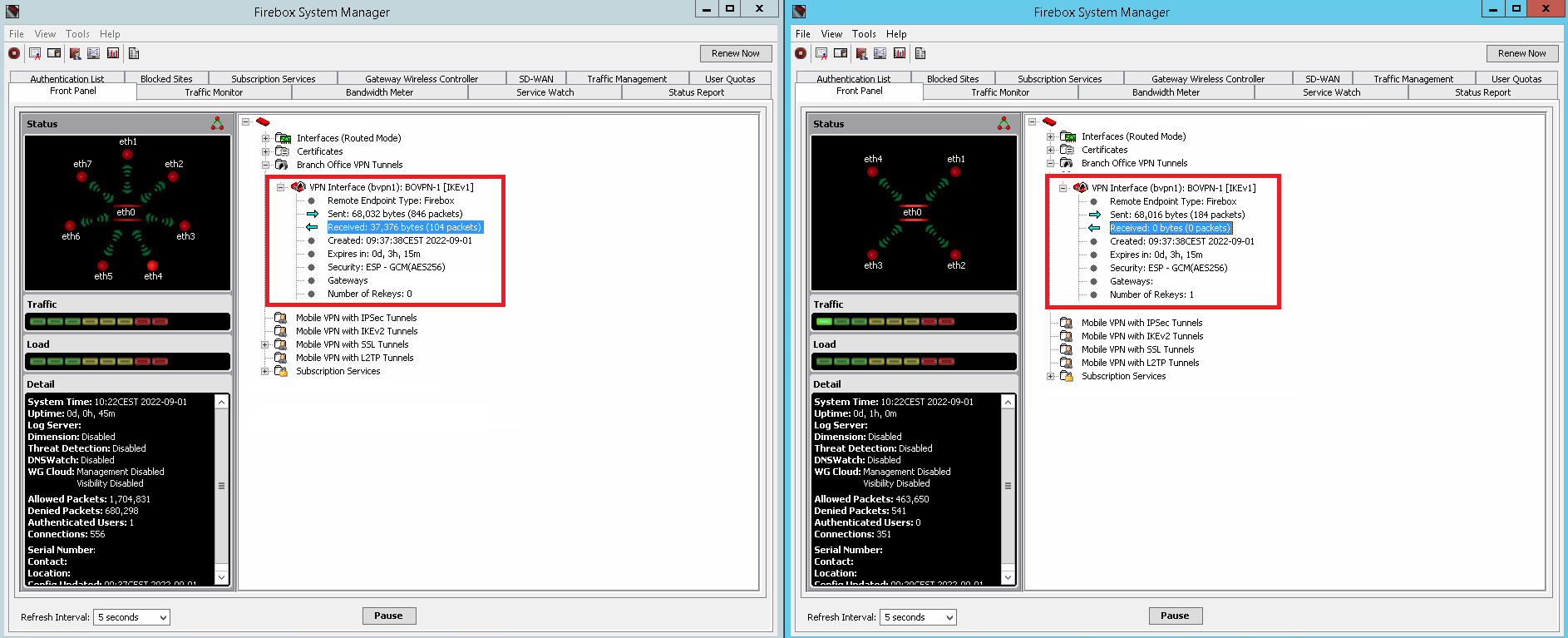This screenshot has width=1568, height=638.
Task: Select the red Firebox device icon in left tree
Action: click(263, 121)
